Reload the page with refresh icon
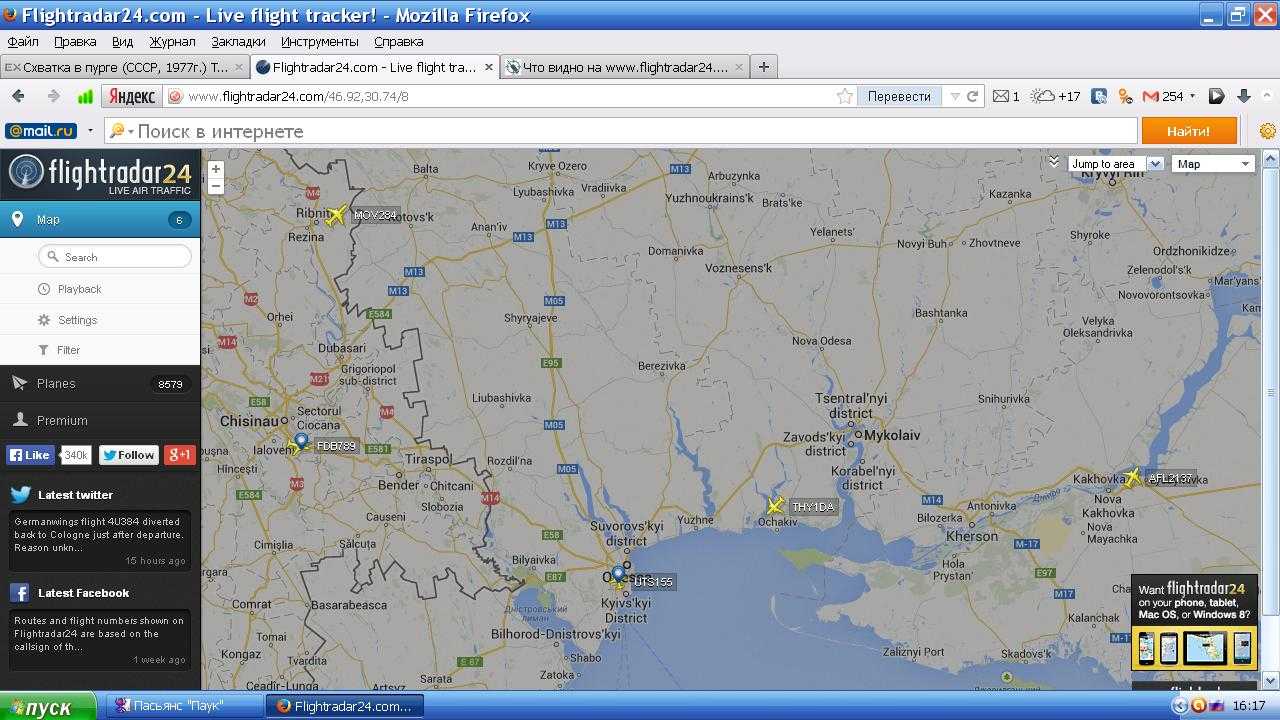Viewport: 1280px width, 720px height. tap(972, 97)
